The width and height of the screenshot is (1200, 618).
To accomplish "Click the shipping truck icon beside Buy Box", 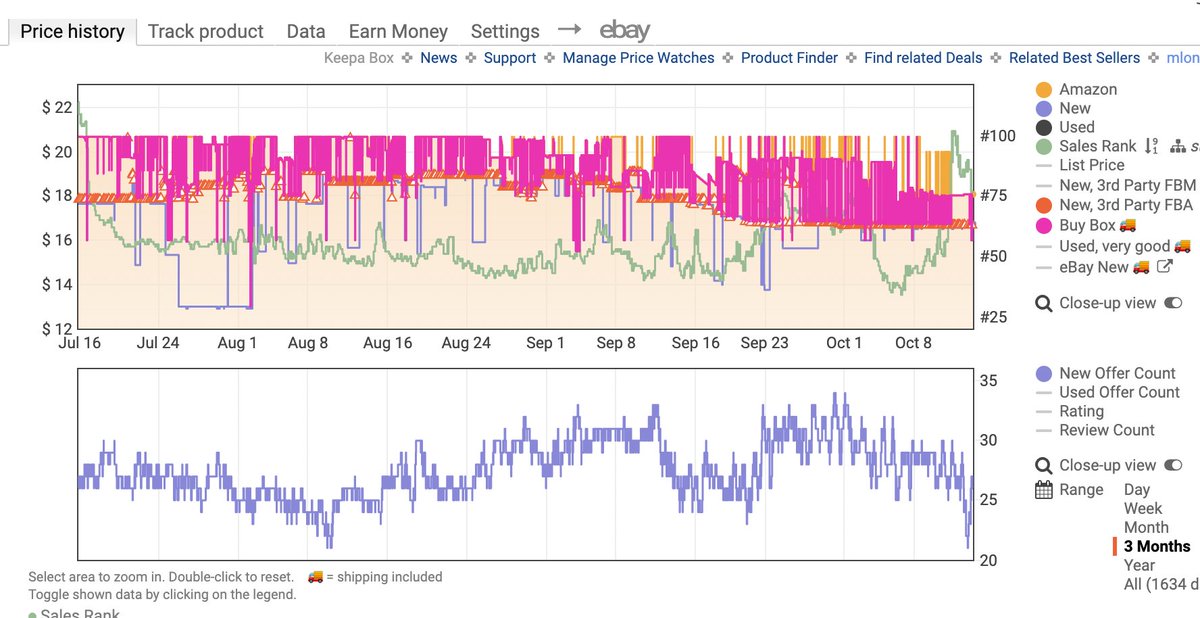I will [1127, 224].
